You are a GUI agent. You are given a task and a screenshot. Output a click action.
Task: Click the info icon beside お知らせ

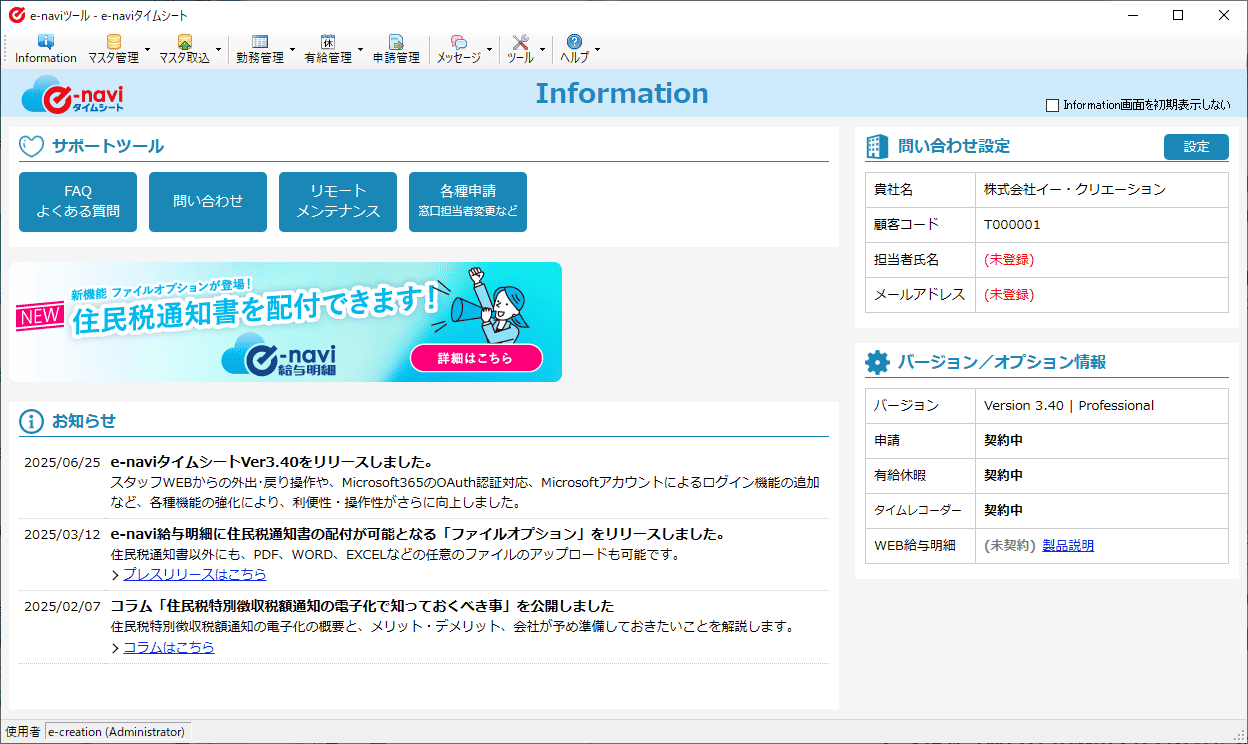coord(32,421)
